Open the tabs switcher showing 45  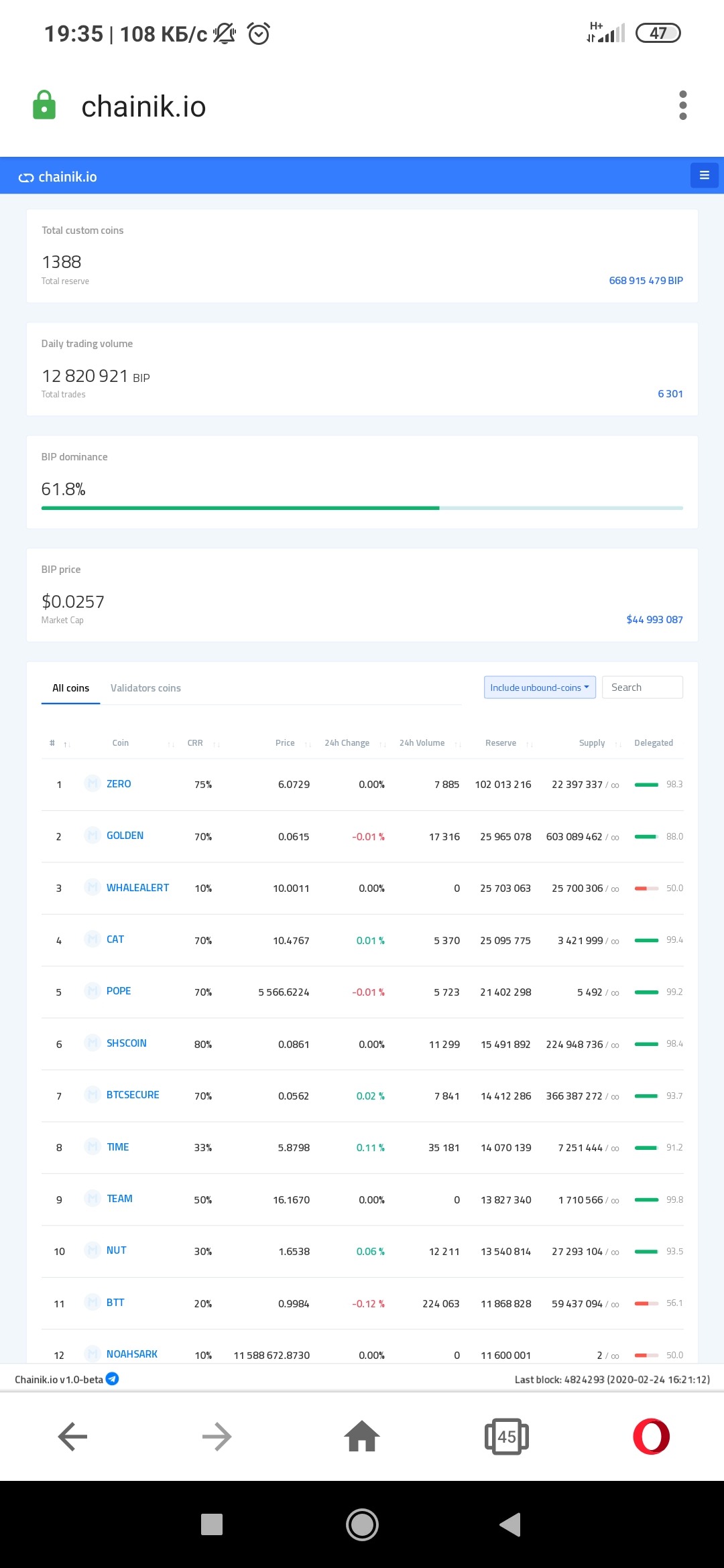(x=507, y=1436)
